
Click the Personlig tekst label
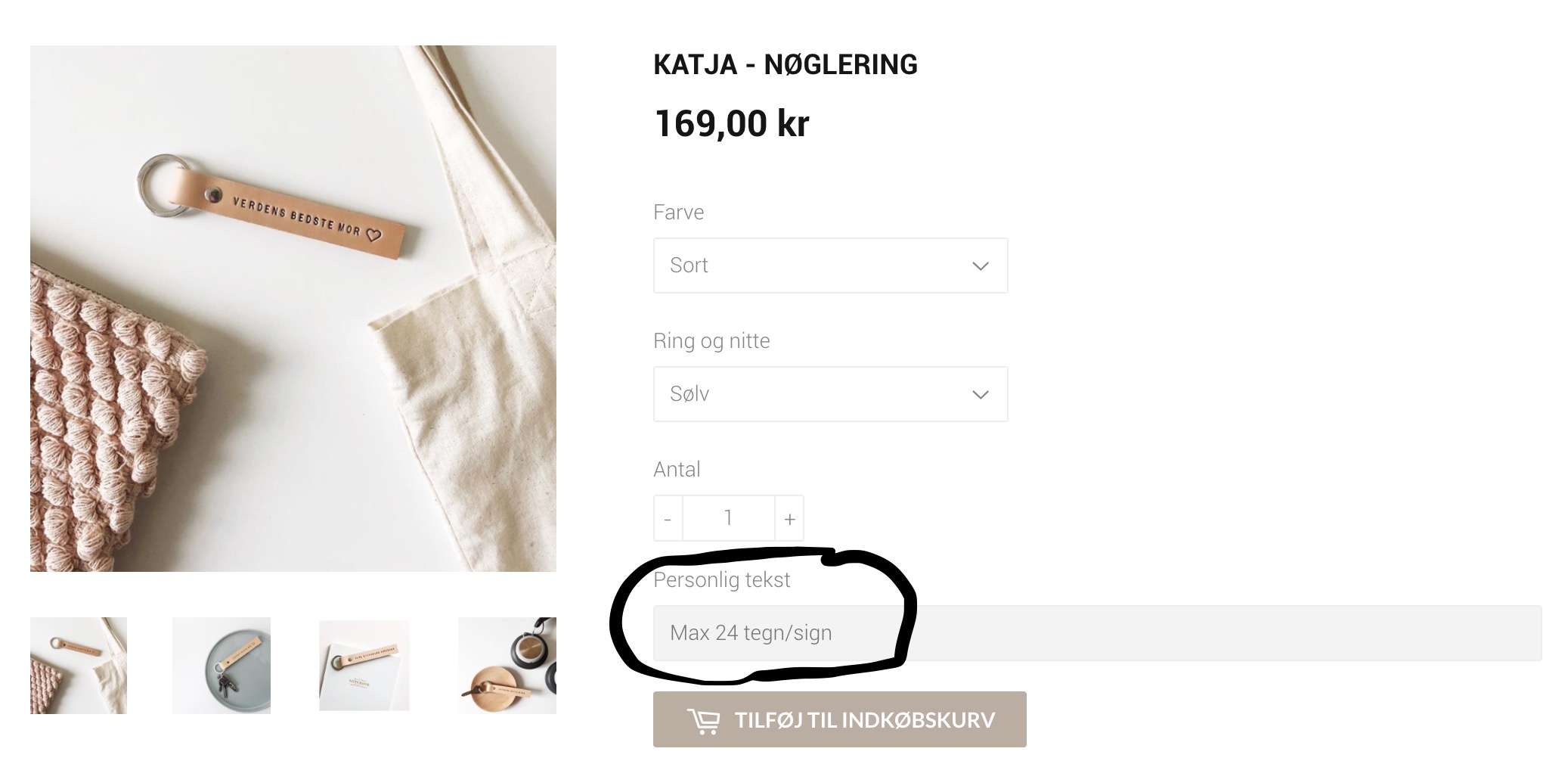[x=721, y=580]
